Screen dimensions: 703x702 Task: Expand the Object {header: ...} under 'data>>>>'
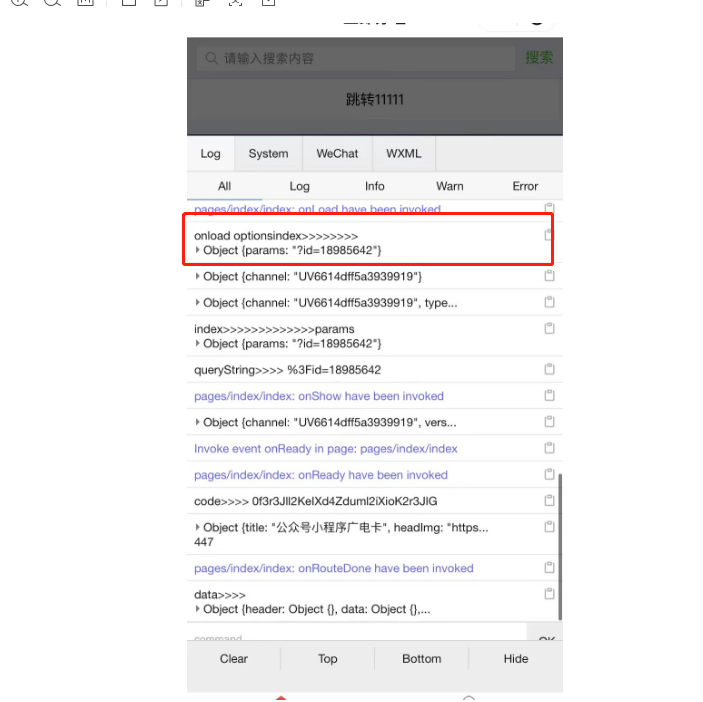197,609
